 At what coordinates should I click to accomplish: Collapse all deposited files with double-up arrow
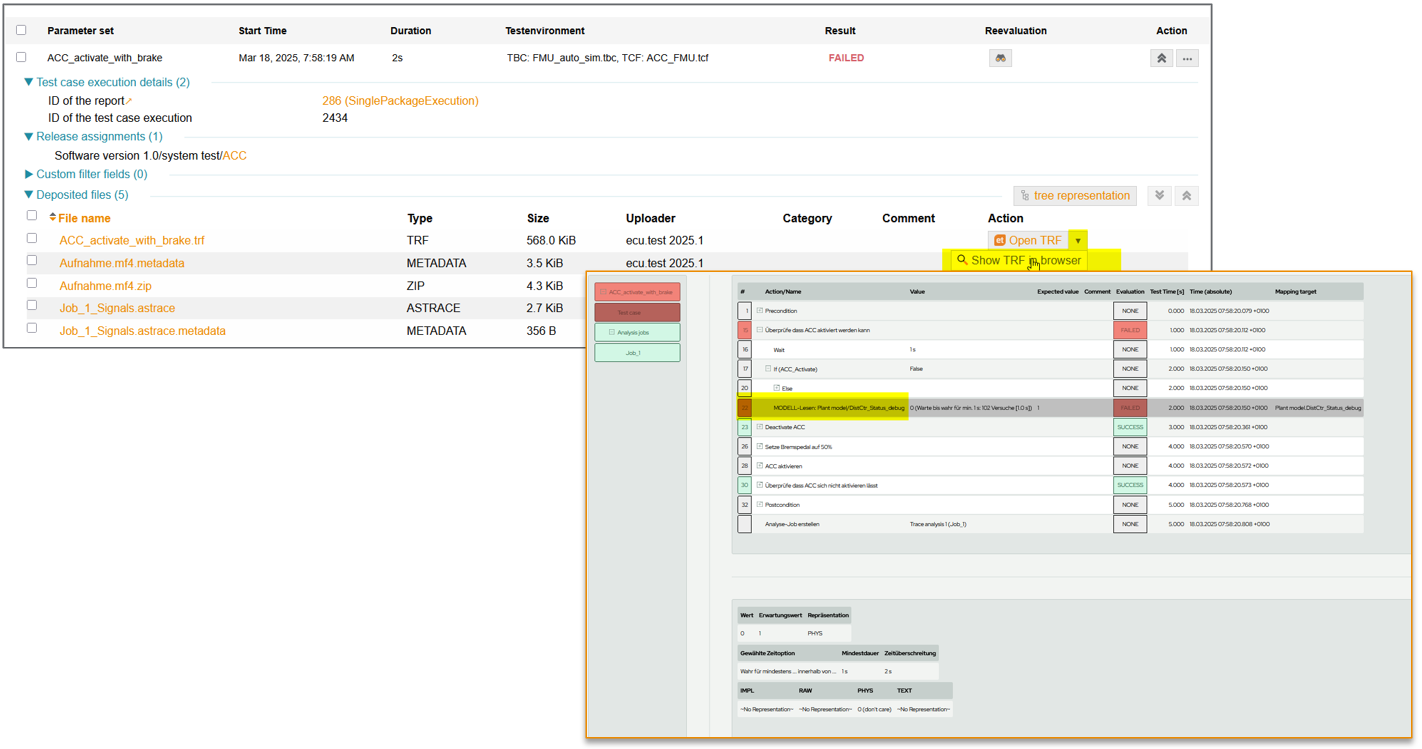1186,196
